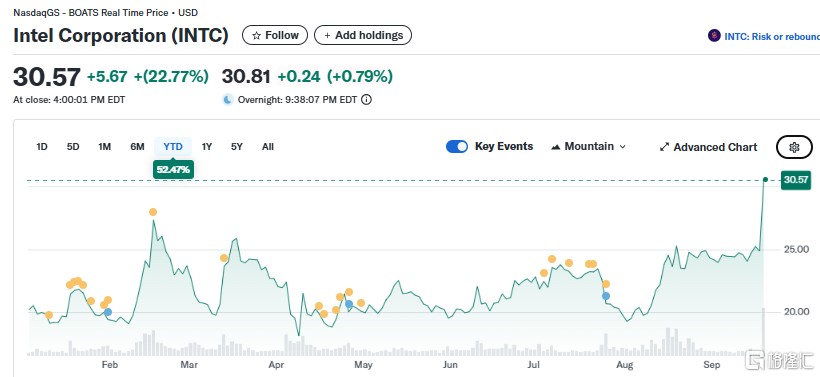Click the 30.57 price label on chart
Image resolution: width=820 pixels, height=377 pixels.
(795, 180)
